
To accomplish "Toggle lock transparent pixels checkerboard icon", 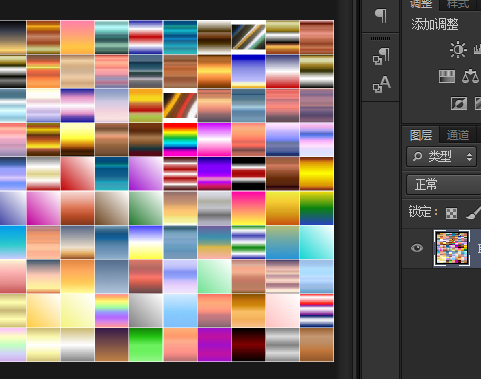I will tap(451, 213).
